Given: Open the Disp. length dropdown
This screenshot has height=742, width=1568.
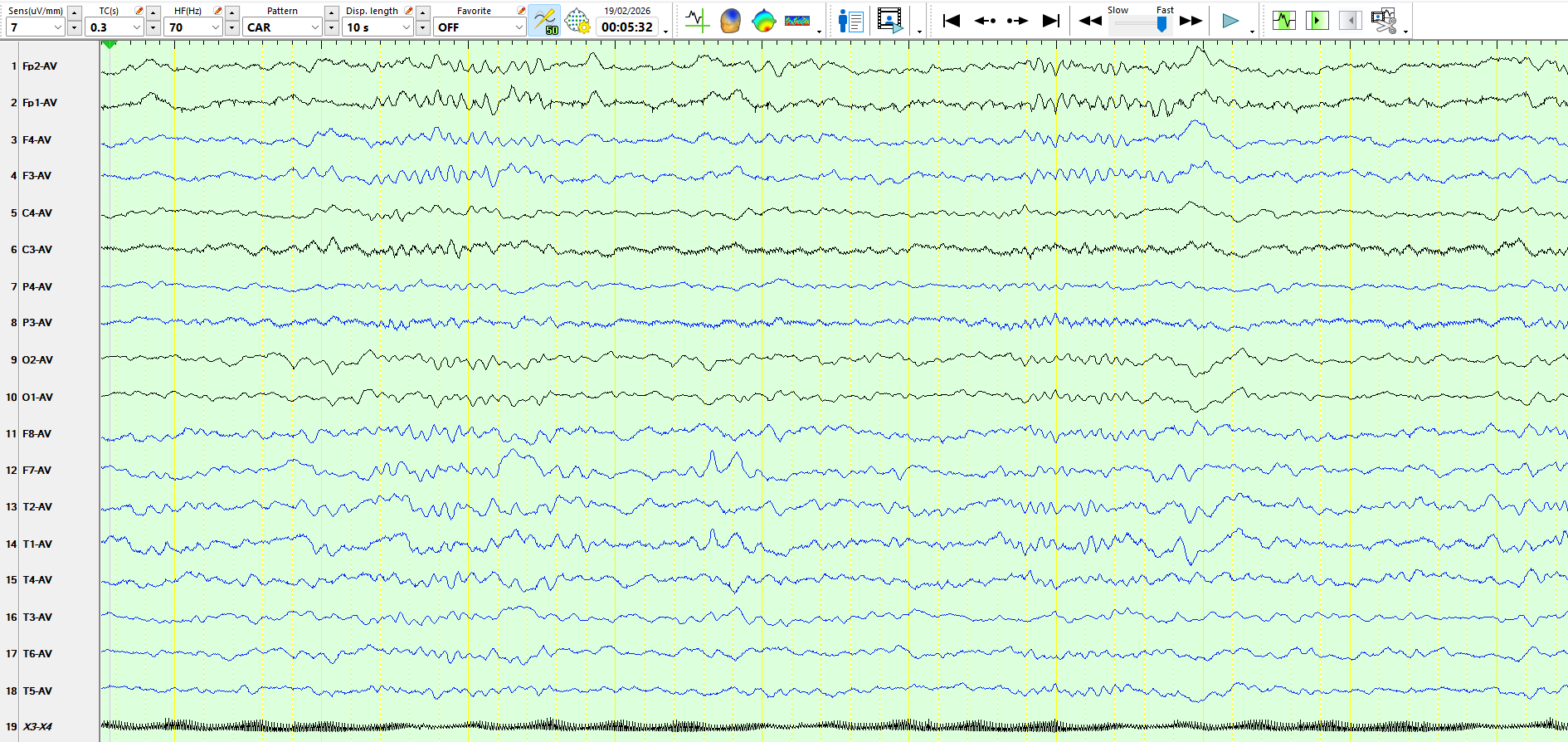Looking at the screenshot, I should pyautogui.click(x=378, y=27).
